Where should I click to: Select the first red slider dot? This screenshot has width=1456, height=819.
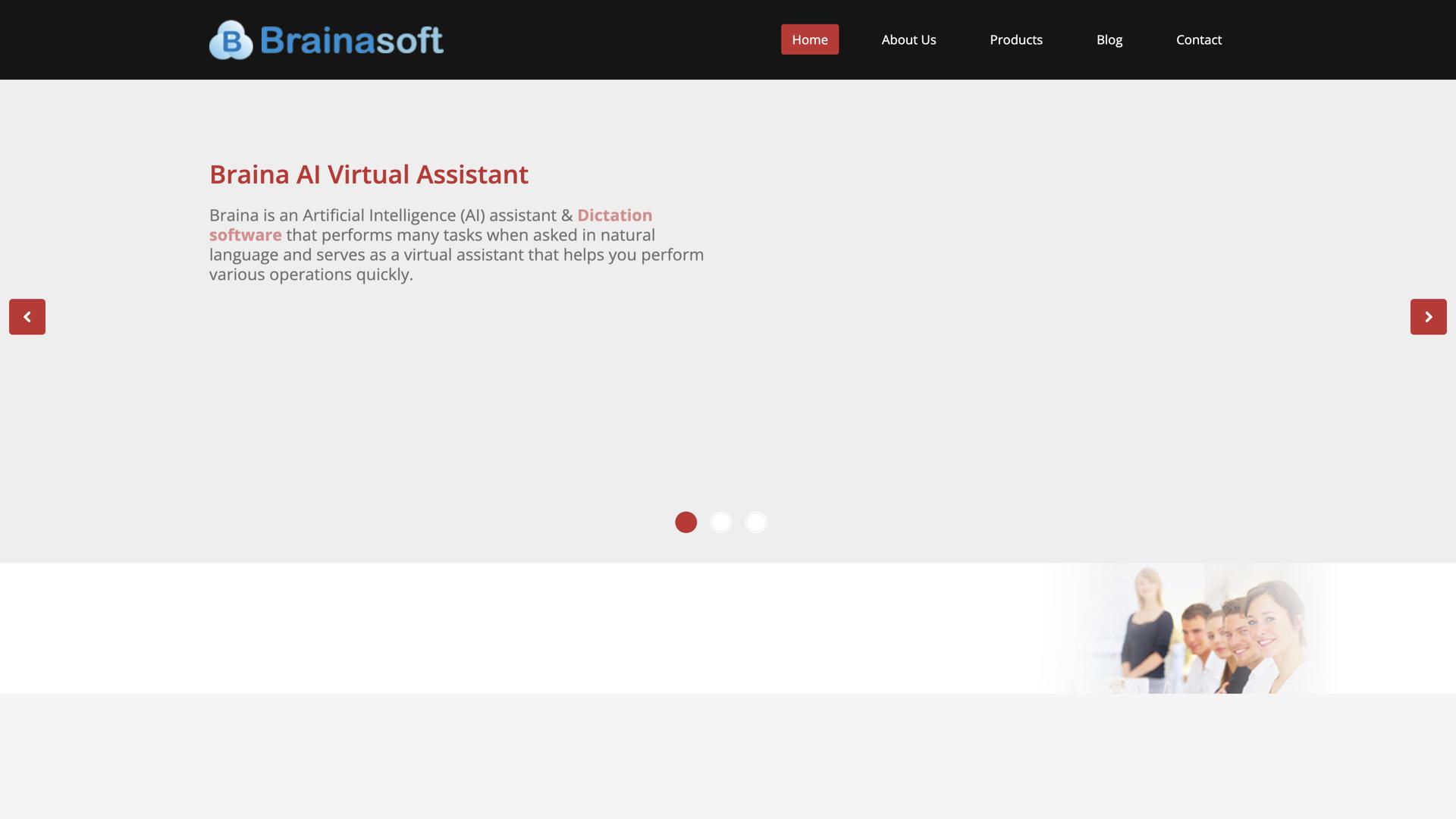[x=686, y=522]
